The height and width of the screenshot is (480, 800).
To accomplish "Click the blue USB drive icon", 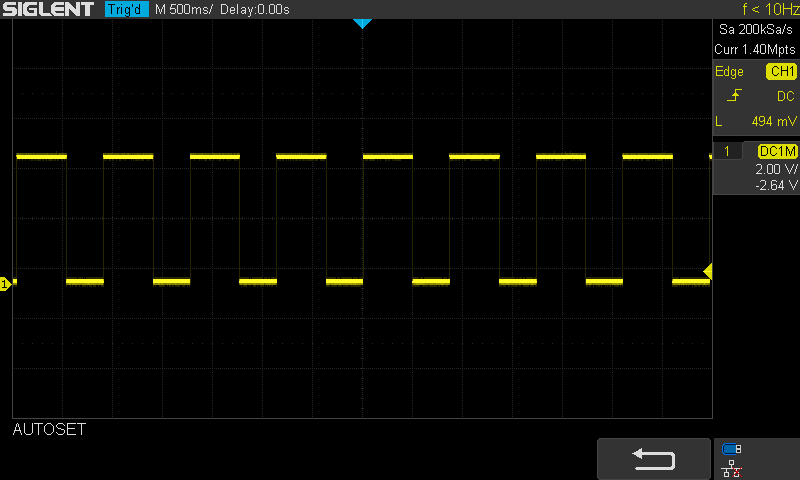I will pos(731,449).
